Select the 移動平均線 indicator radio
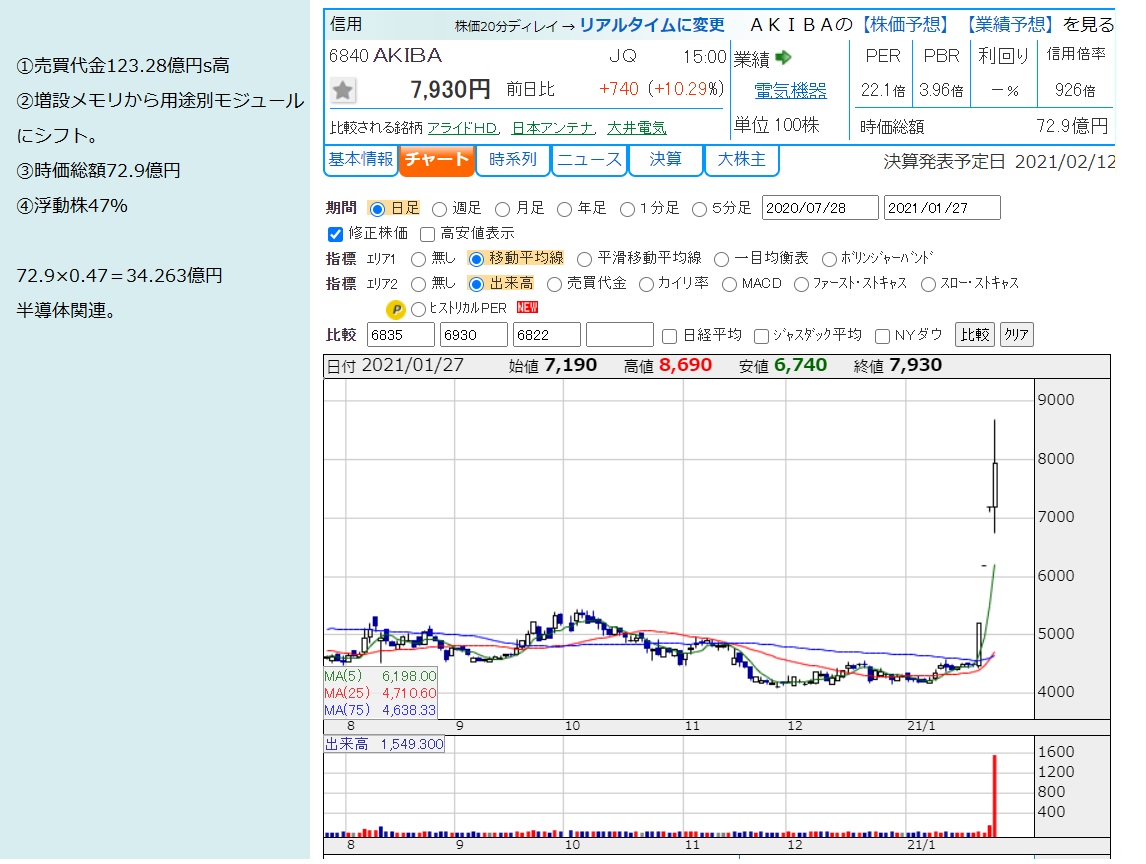The image size is (1146, 864). tap(477, 259)
